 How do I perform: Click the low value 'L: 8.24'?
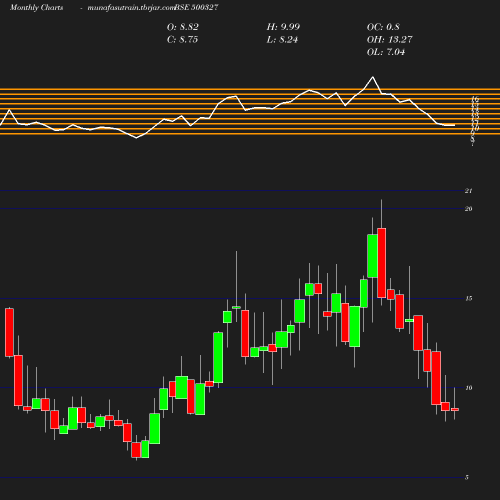pos(282,40)
